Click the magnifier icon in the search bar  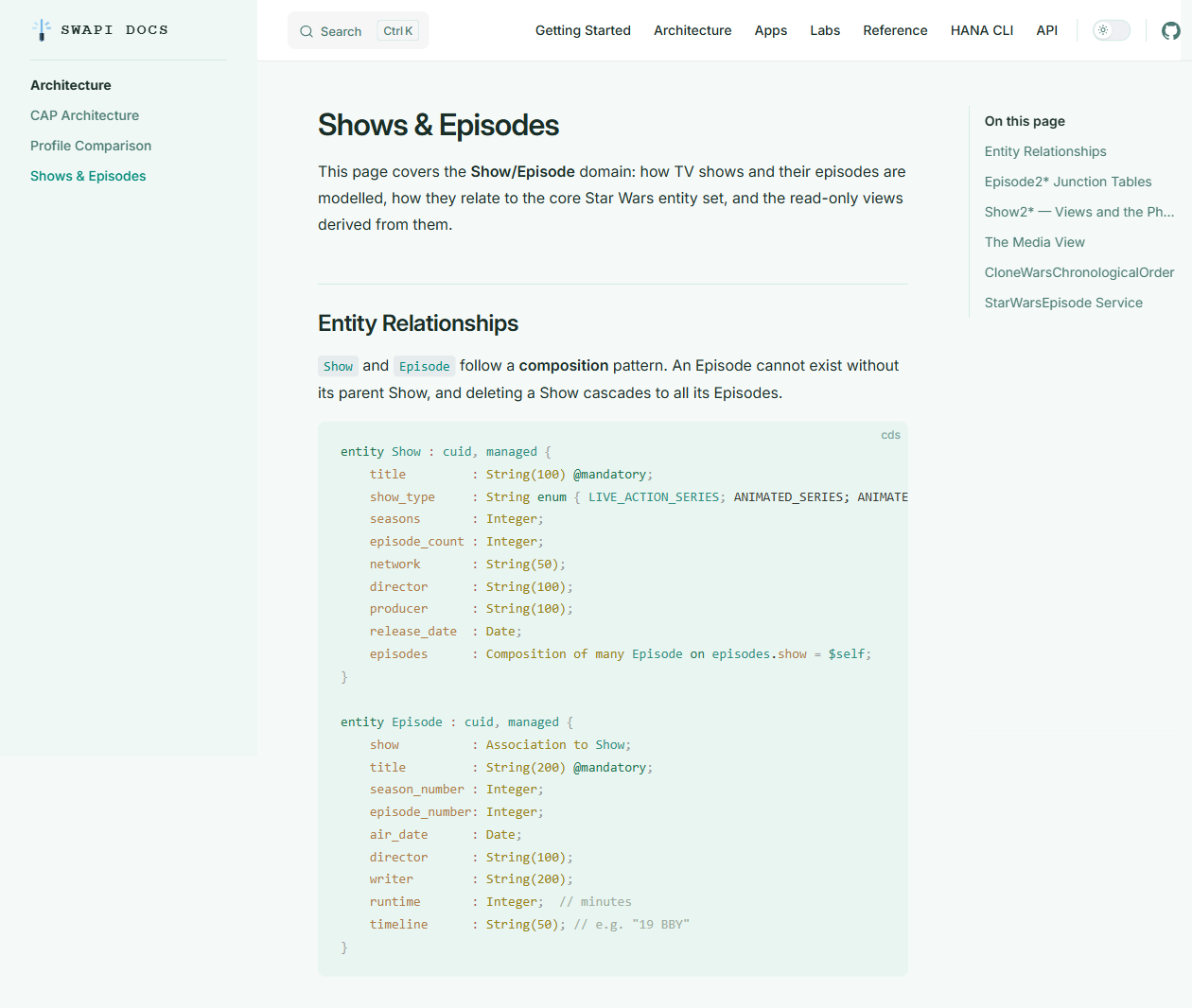[306, 30]
